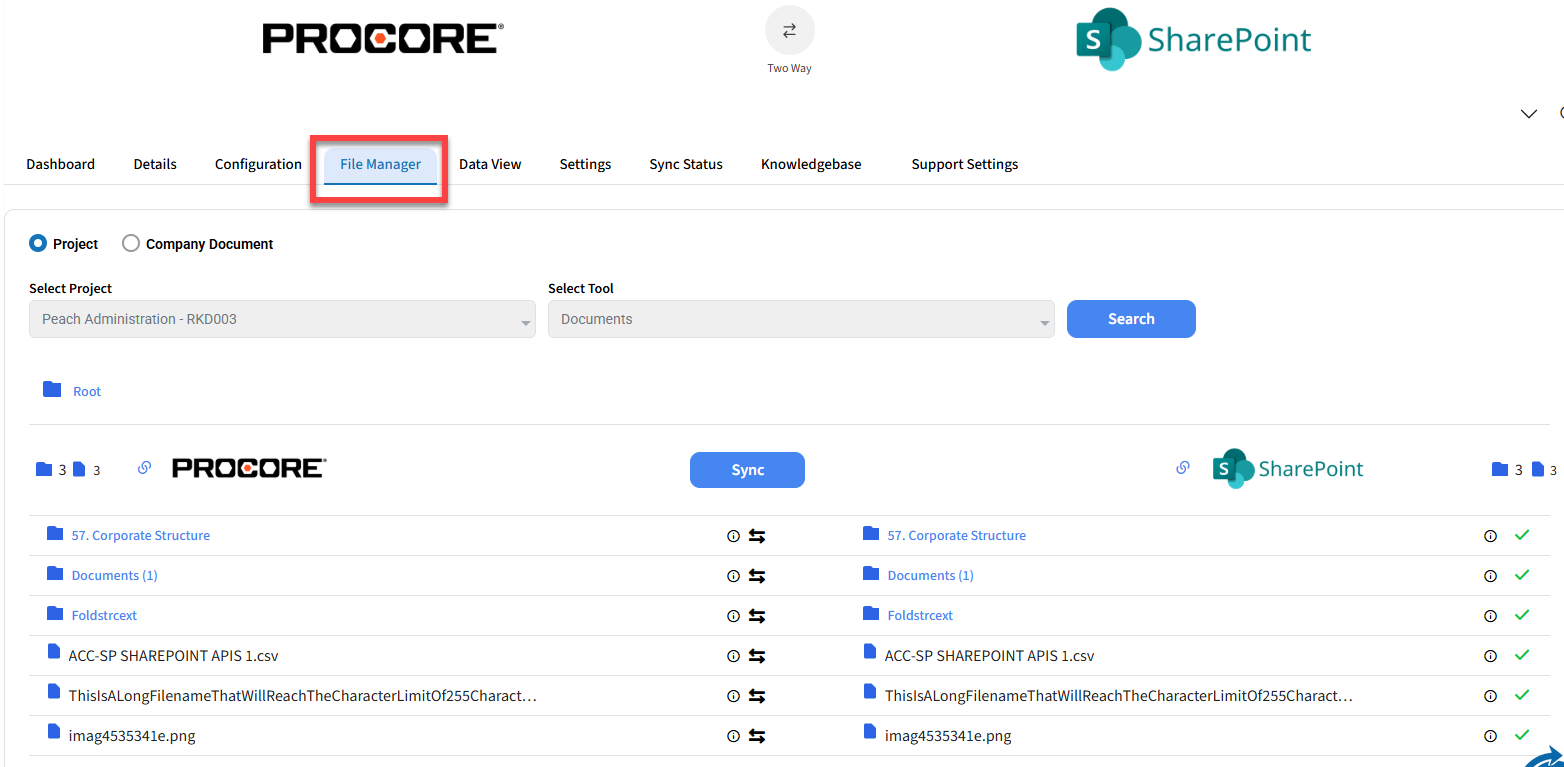The height and width of the screenshot is (767, 1564).
Task: Click sync arrows for 57. Corporate Structure row
Action: [757, 536]
